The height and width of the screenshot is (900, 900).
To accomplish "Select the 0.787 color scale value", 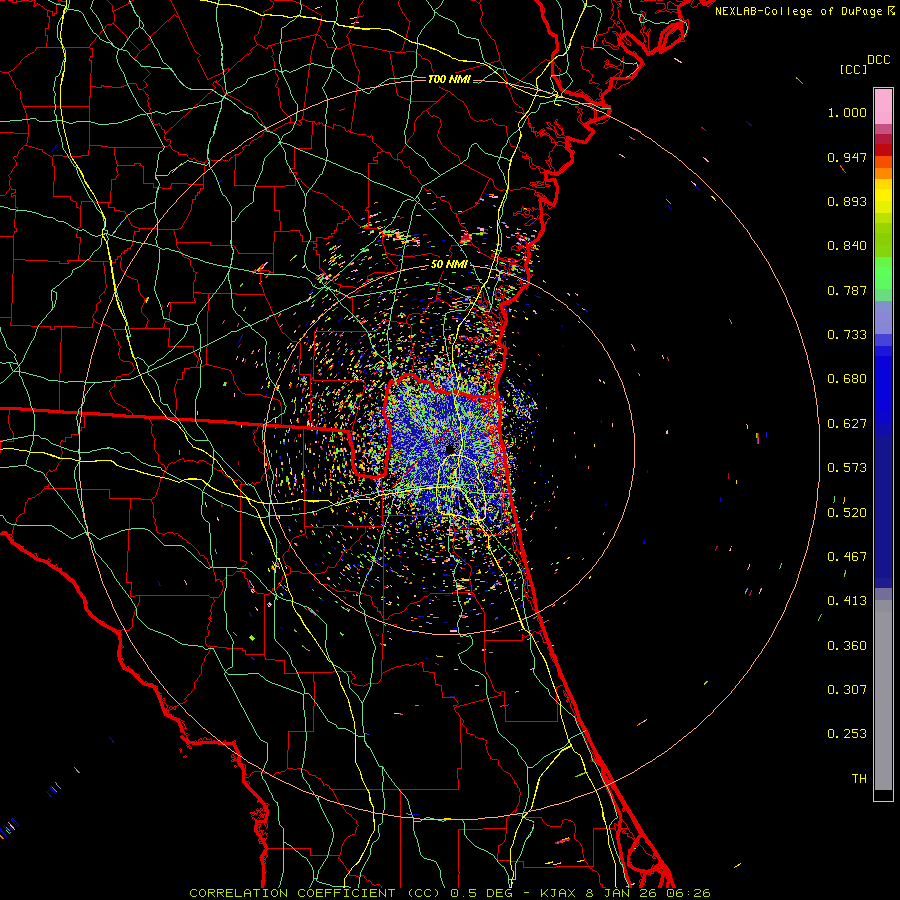I will (x=847, y=290).
